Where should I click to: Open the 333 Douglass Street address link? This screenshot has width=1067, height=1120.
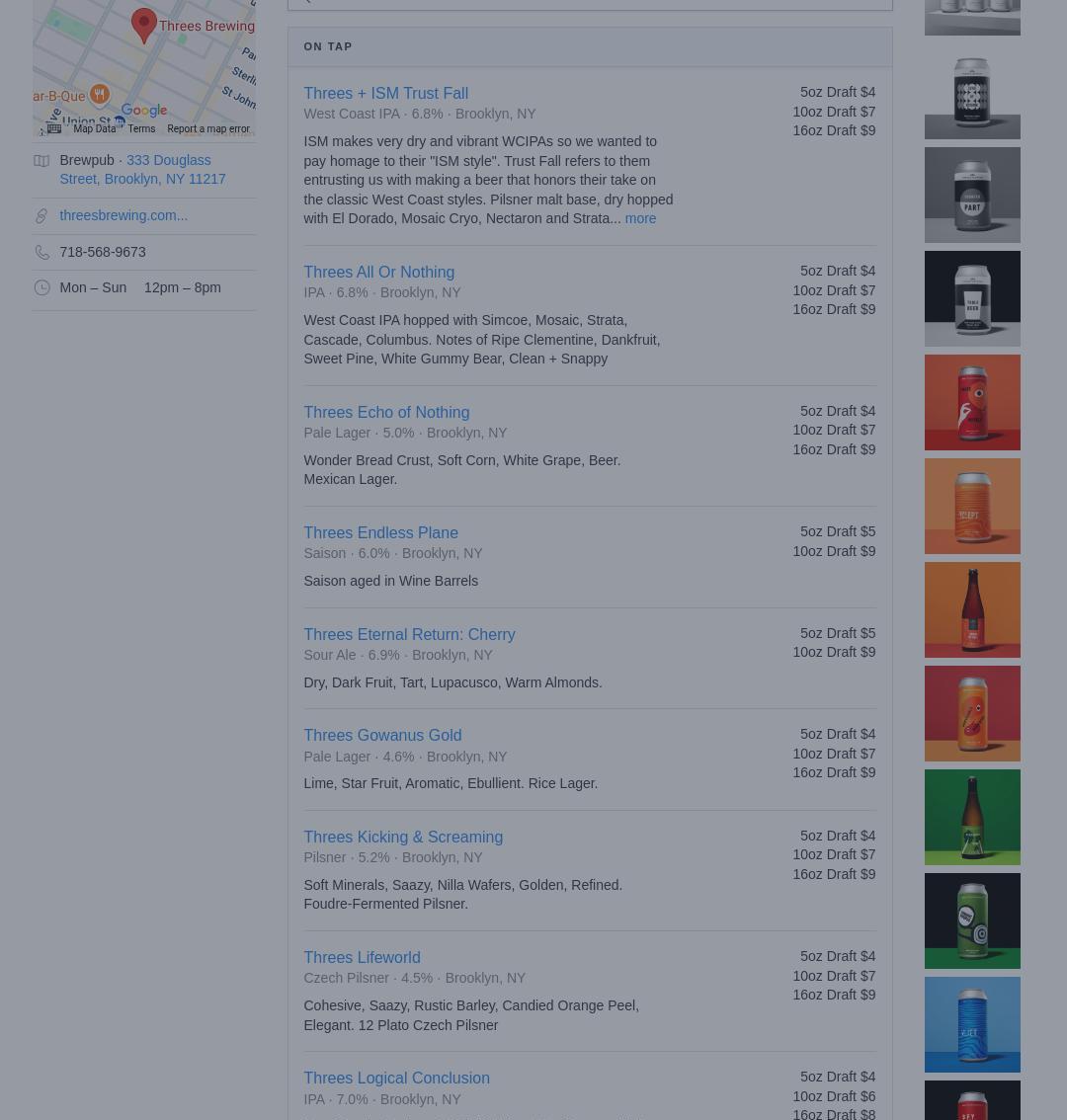coord(142,170)
